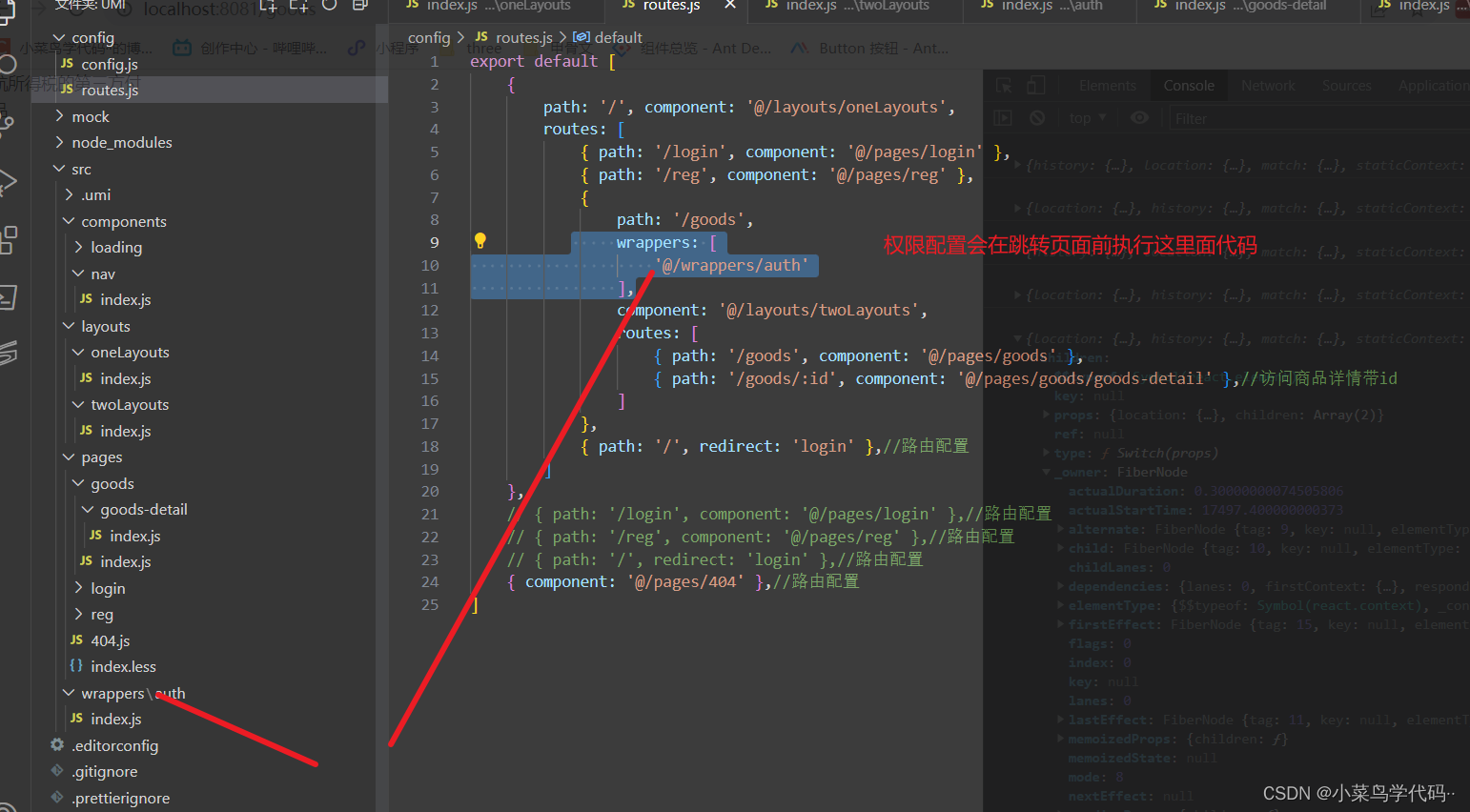Open Run and Debug view in activity bar
Screen dimensions: 1470x812
coord(8,181)
